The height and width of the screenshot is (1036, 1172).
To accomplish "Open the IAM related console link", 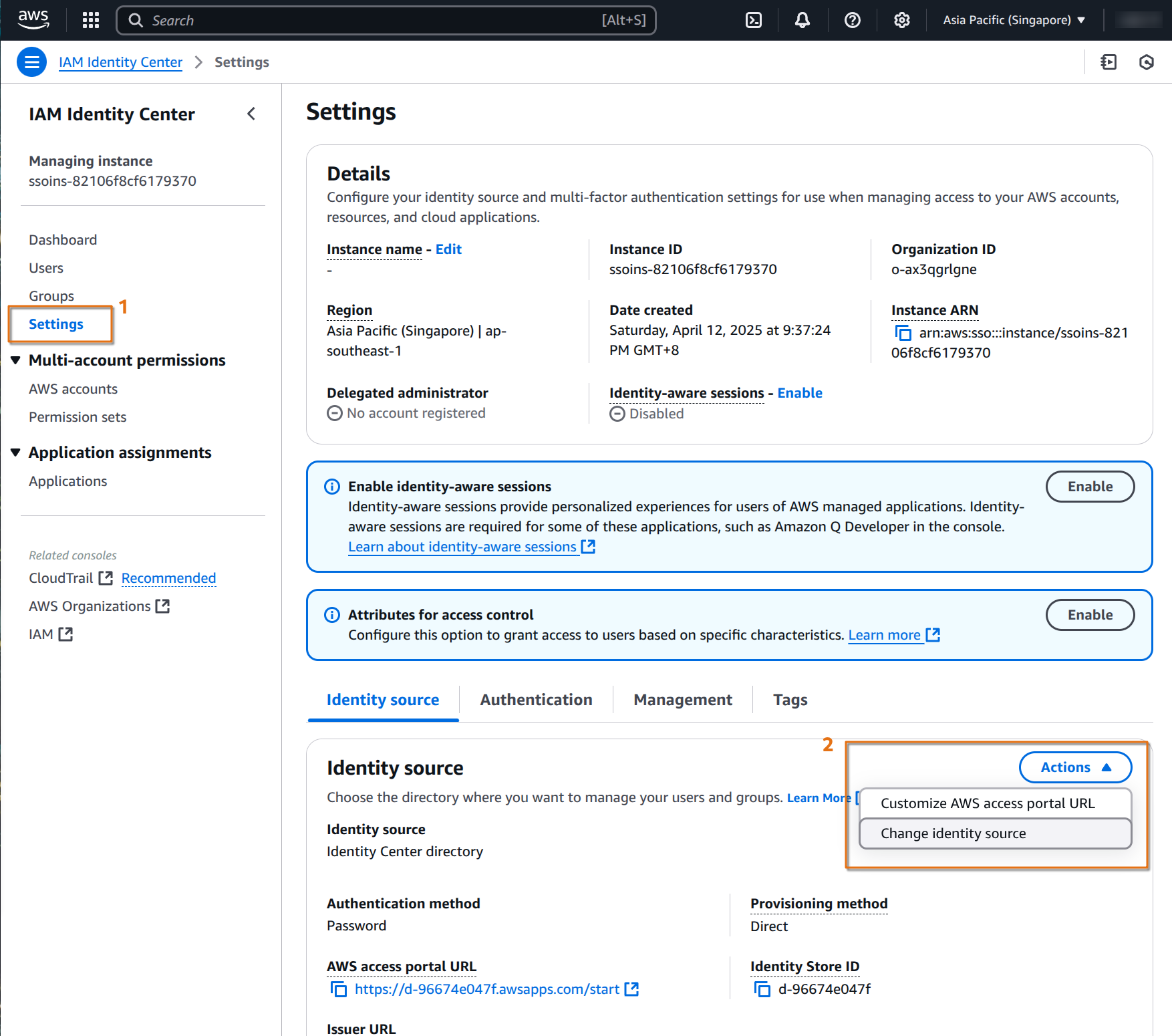I will (x=51, y=634).
